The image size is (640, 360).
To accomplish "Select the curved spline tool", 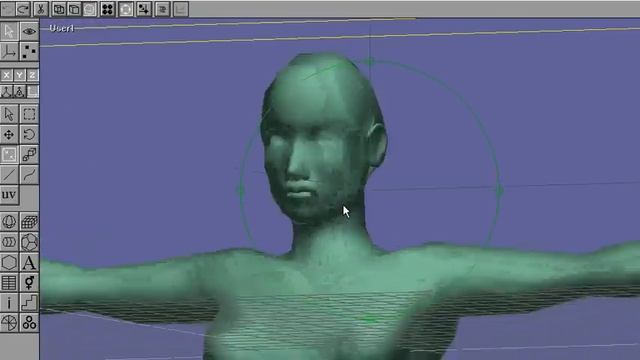I will (x=29, y=175).
